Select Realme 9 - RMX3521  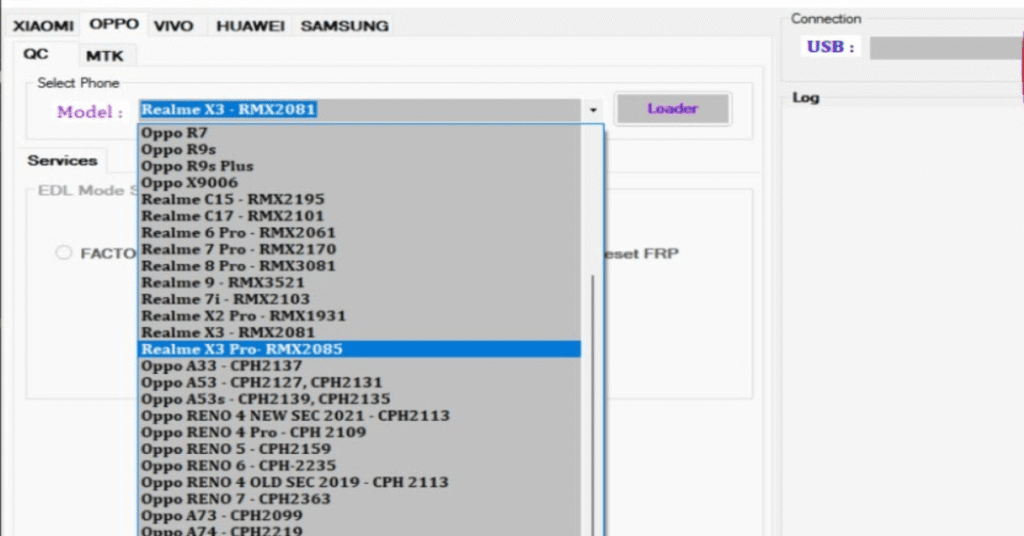[x=360, y=283]
